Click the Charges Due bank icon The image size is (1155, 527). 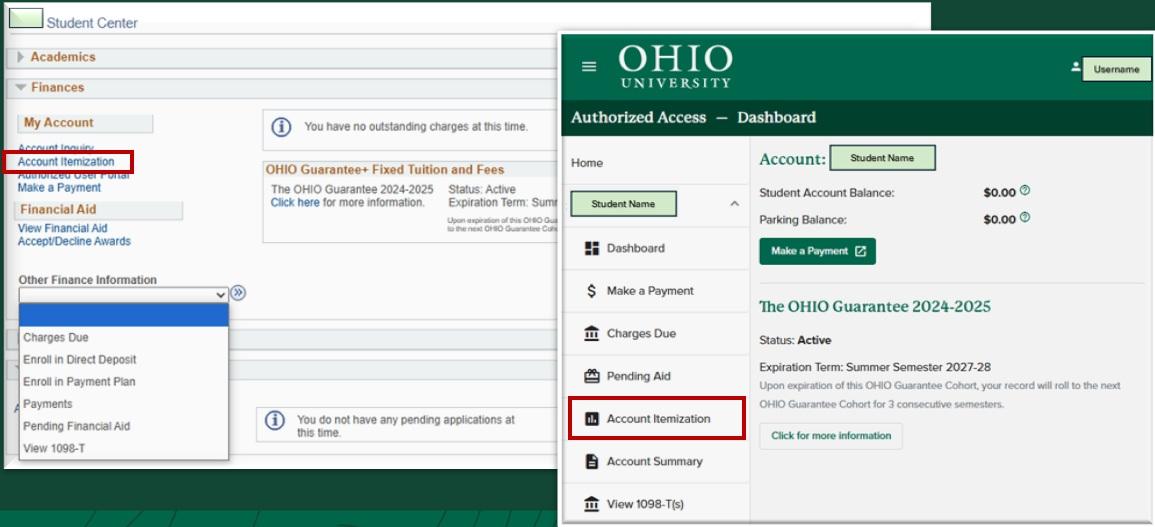(591, 334)
